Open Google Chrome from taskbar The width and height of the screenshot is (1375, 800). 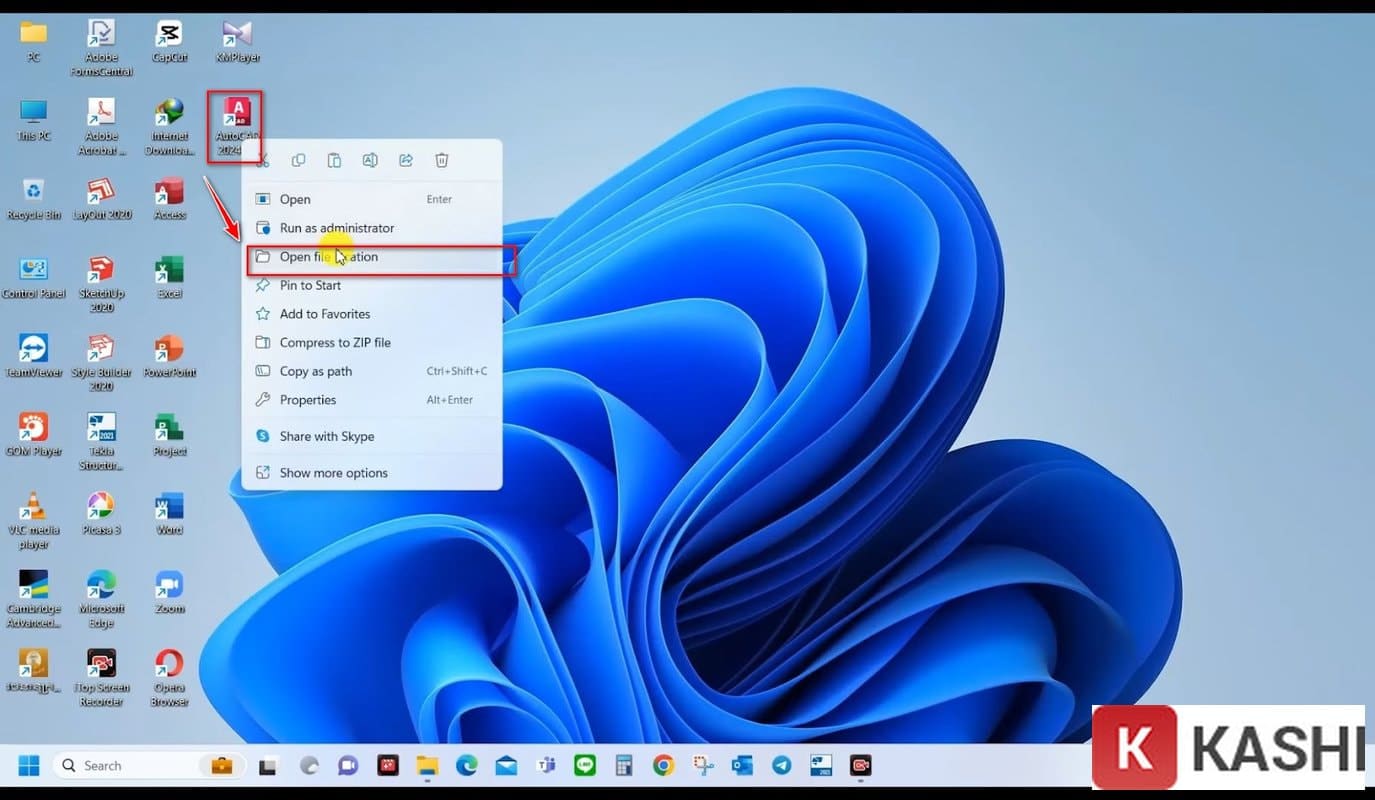(x=663, y=766)
